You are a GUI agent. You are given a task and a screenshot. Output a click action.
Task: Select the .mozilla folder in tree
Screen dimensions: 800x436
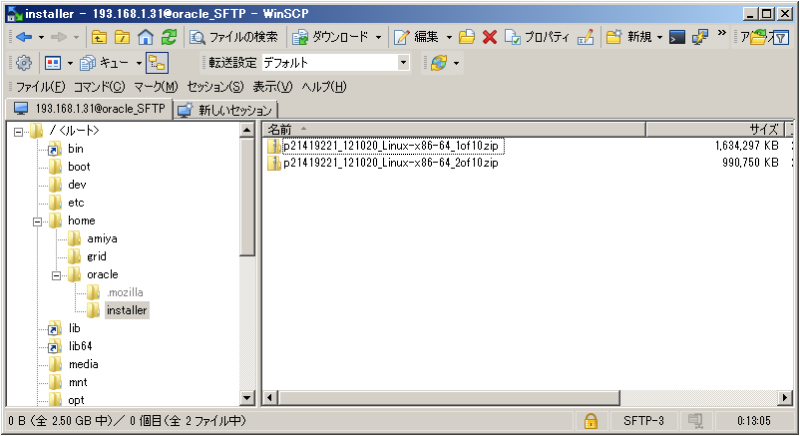(125, 293)
